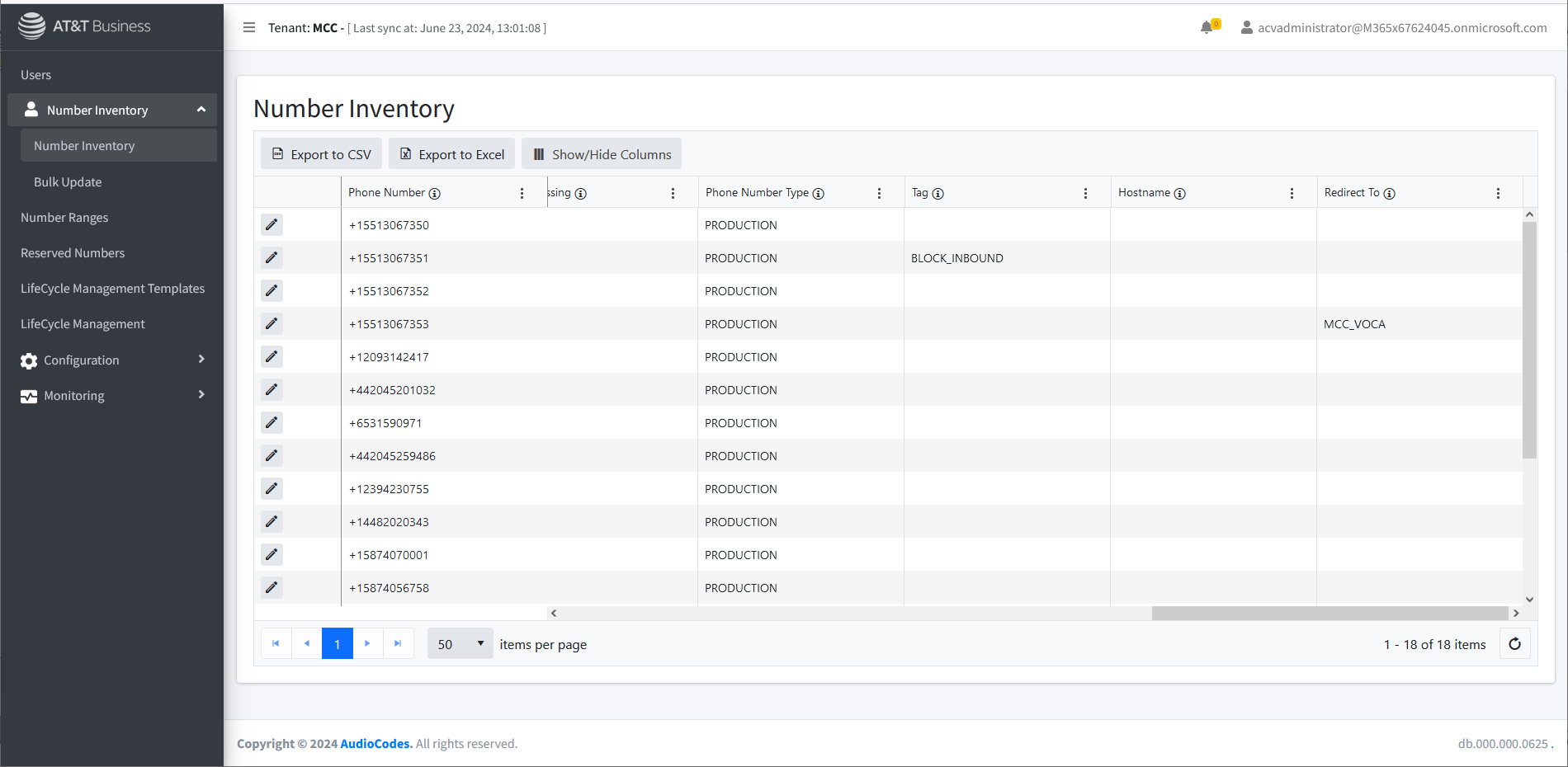1568x767 pixels.
Task: Click info icon beside Hostname header
Action: [1180, 193]
